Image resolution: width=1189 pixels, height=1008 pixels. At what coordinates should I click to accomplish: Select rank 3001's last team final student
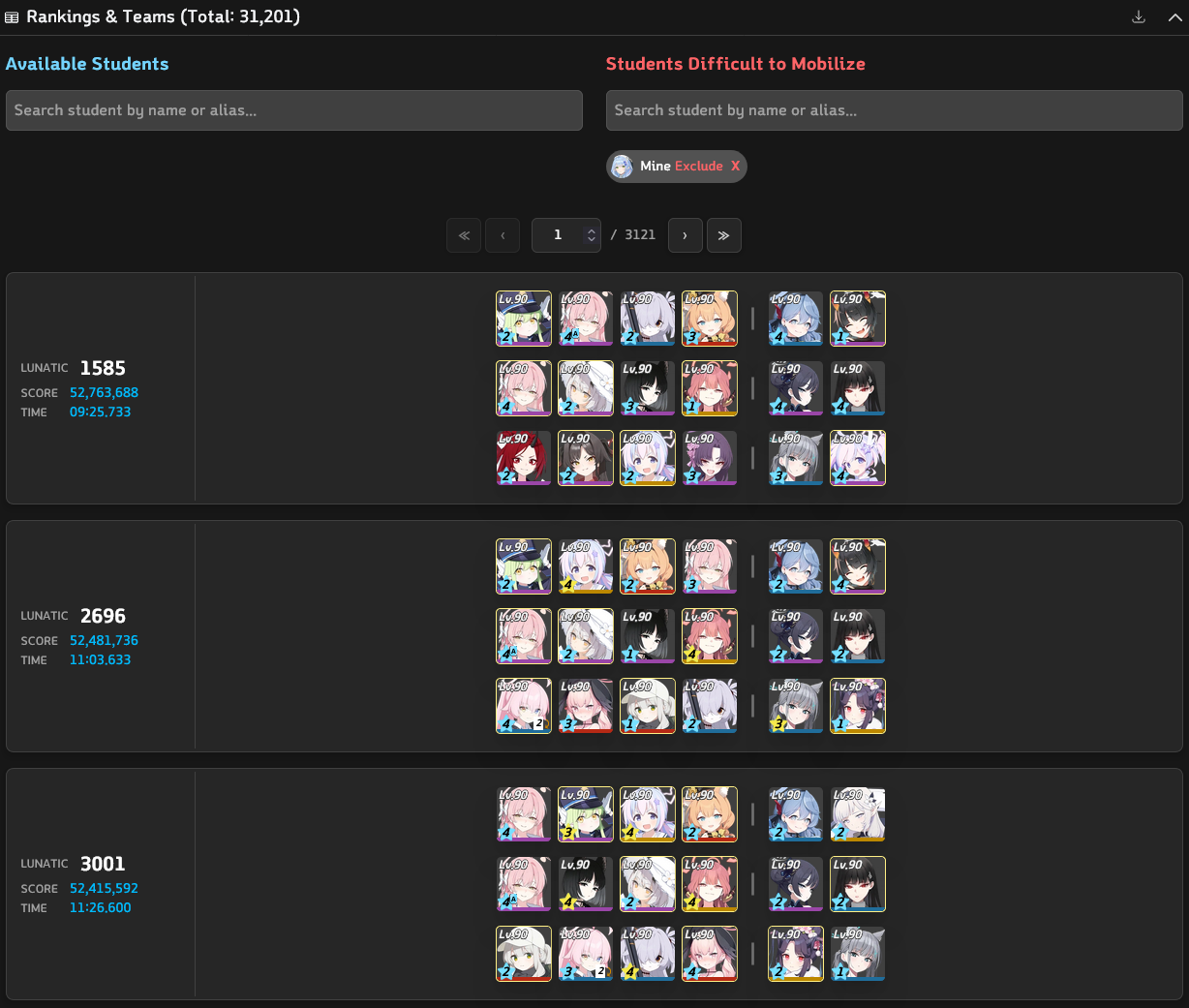[858, 954]
